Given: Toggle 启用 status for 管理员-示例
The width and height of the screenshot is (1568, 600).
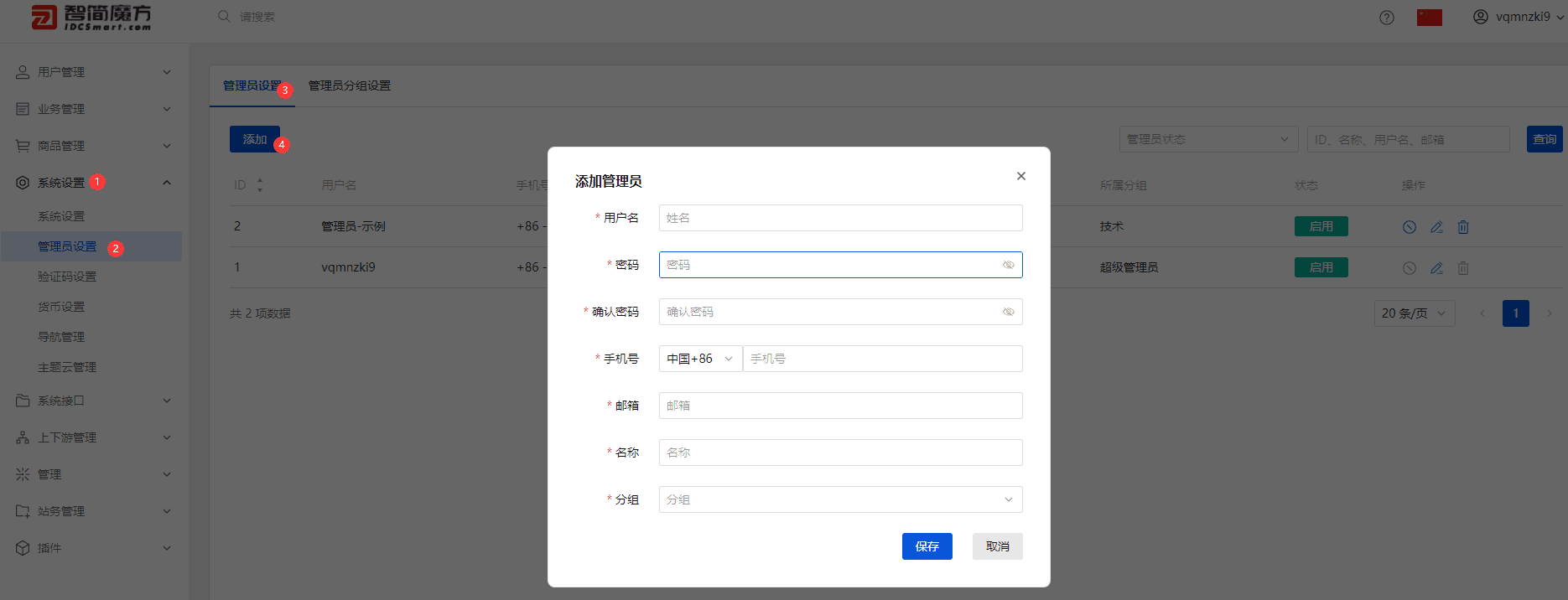Looking at the screenshot, I should pyautogui.click(x=1321, y=226).
